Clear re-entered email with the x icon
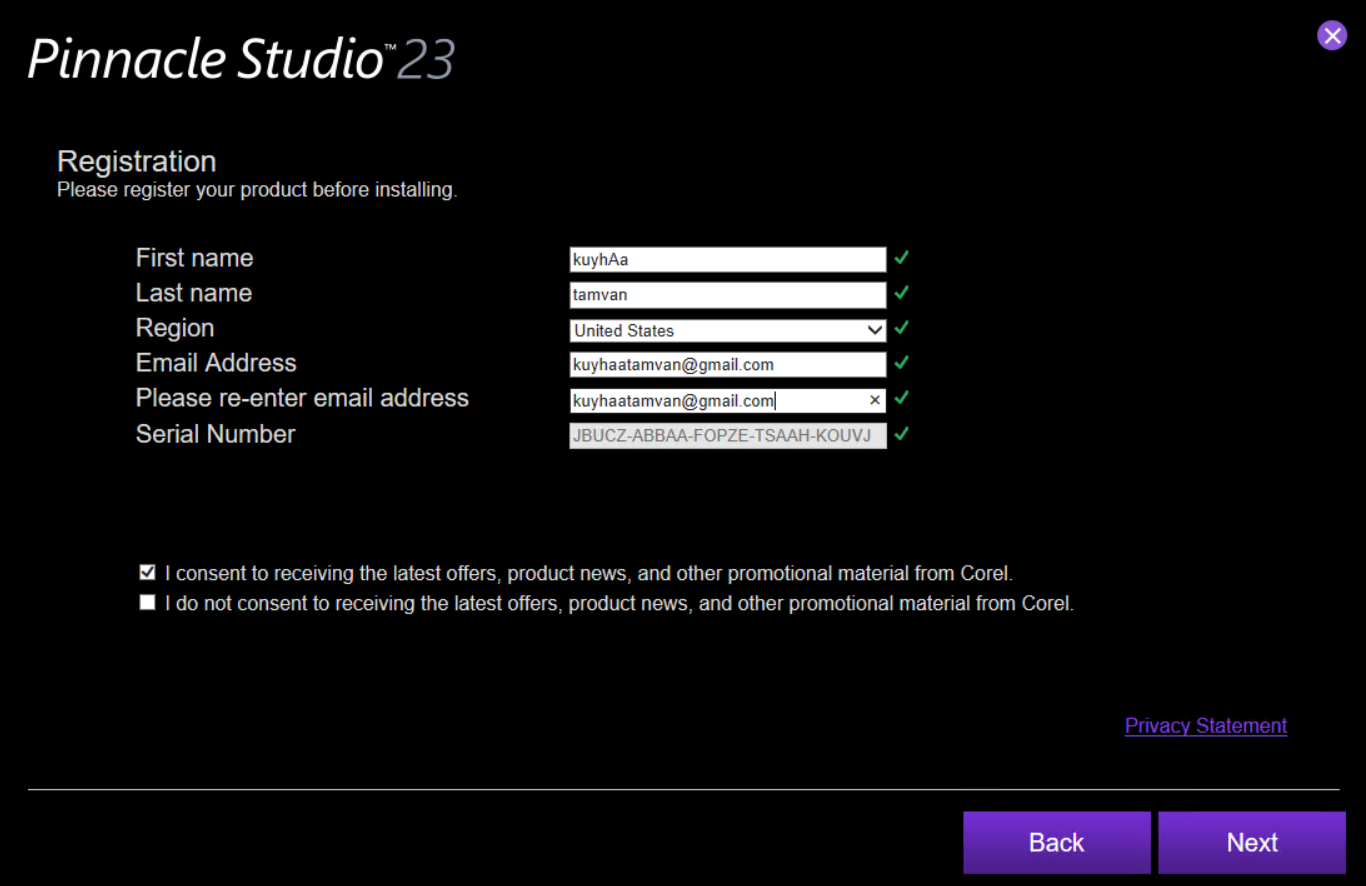Viewport: 1366px width, 886px height. coord(875,400)
